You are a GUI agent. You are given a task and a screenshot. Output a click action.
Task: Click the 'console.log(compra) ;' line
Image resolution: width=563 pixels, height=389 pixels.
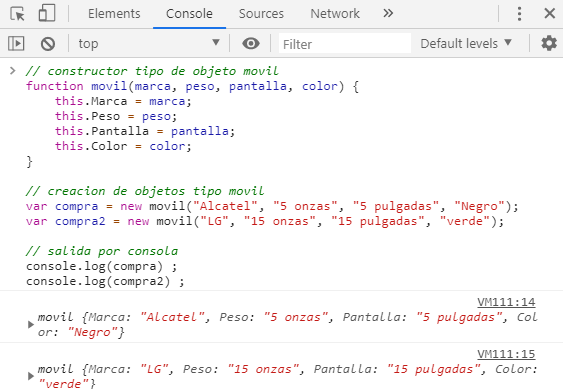(x=102, y=267)
